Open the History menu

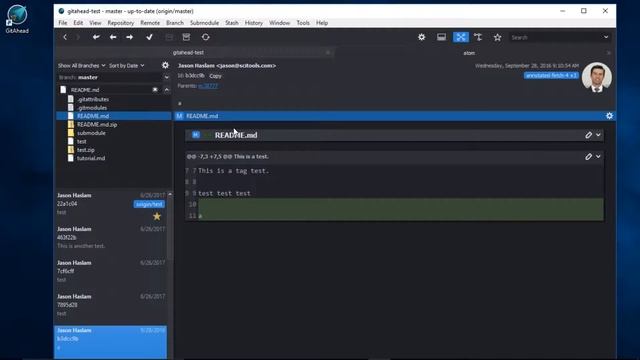tap(253, 23)
